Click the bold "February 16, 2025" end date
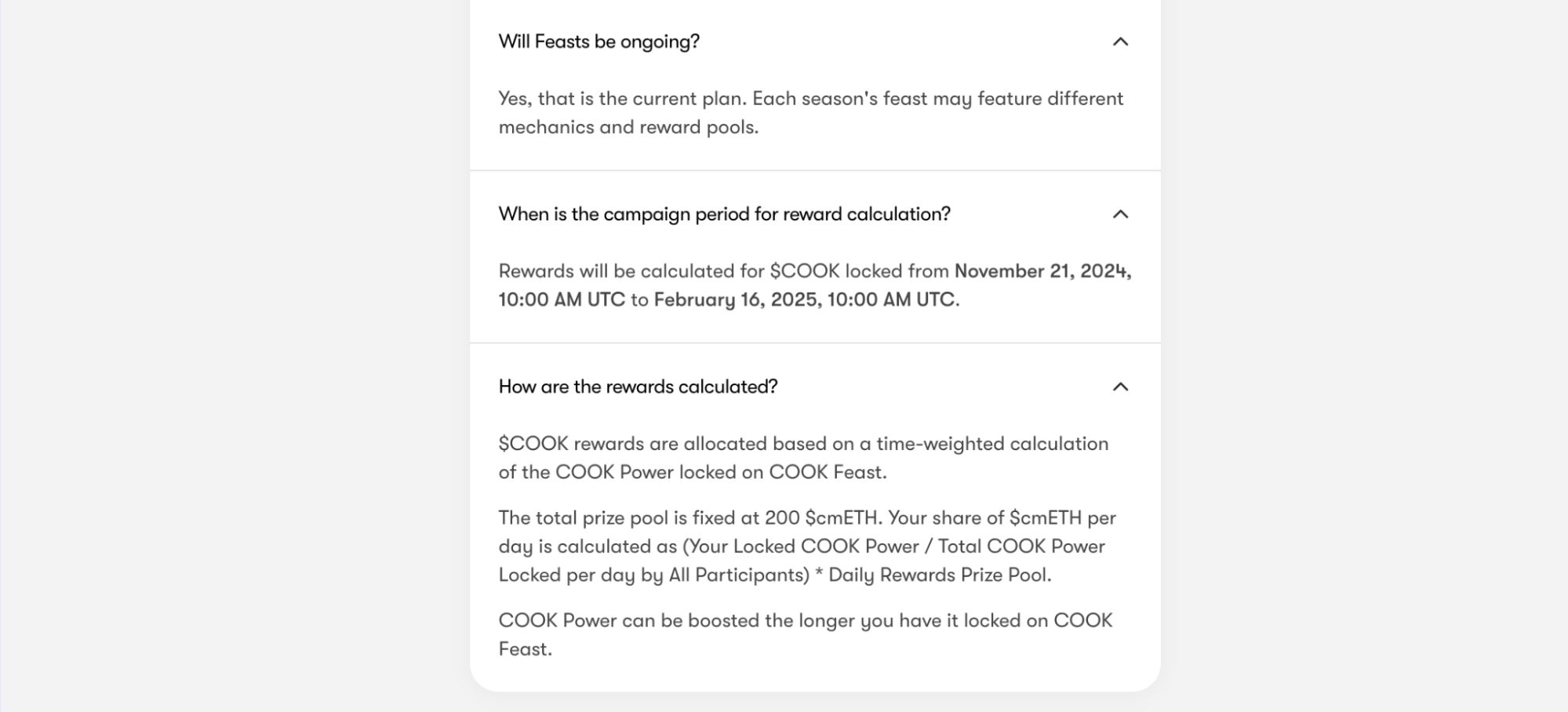The width and height of the screenshot is (1568, 712). [737, 300]
